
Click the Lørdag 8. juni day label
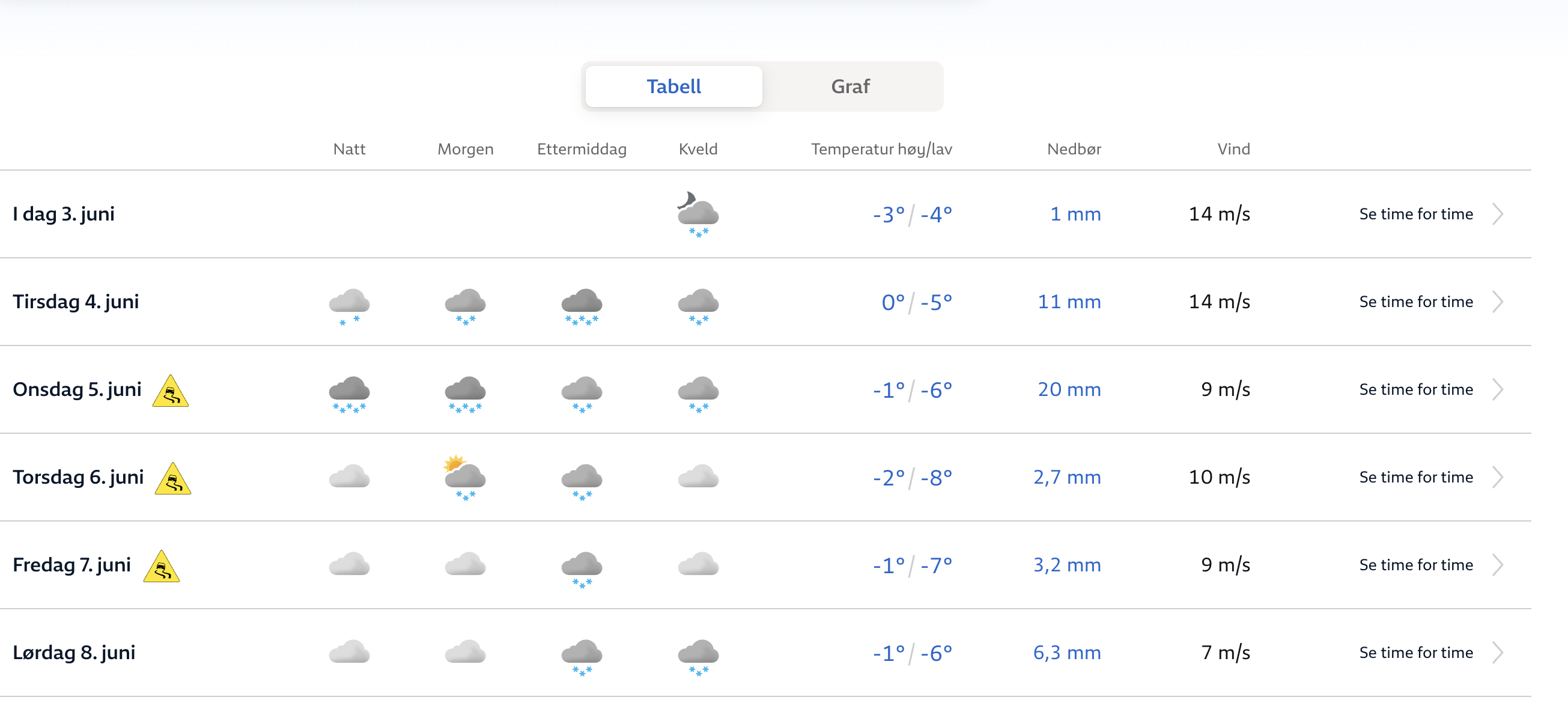pyautogui.click(x=74, y=653)
